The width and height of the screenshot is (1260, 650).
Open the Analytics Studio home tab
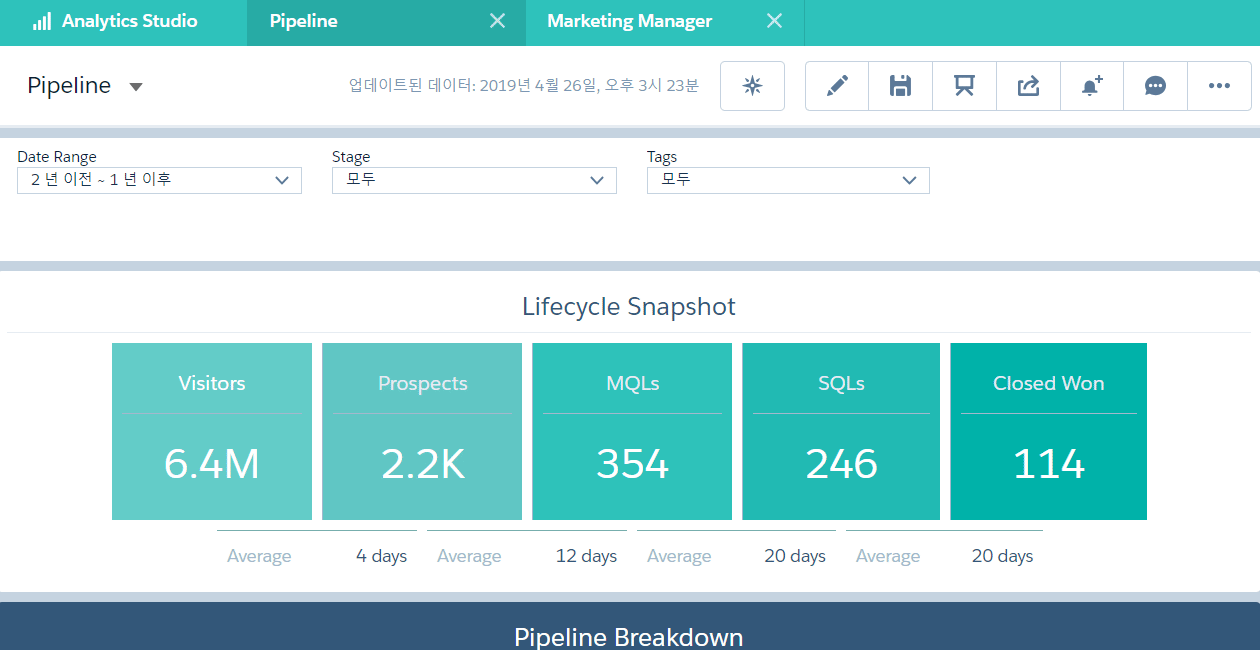(x=123, y=22)
